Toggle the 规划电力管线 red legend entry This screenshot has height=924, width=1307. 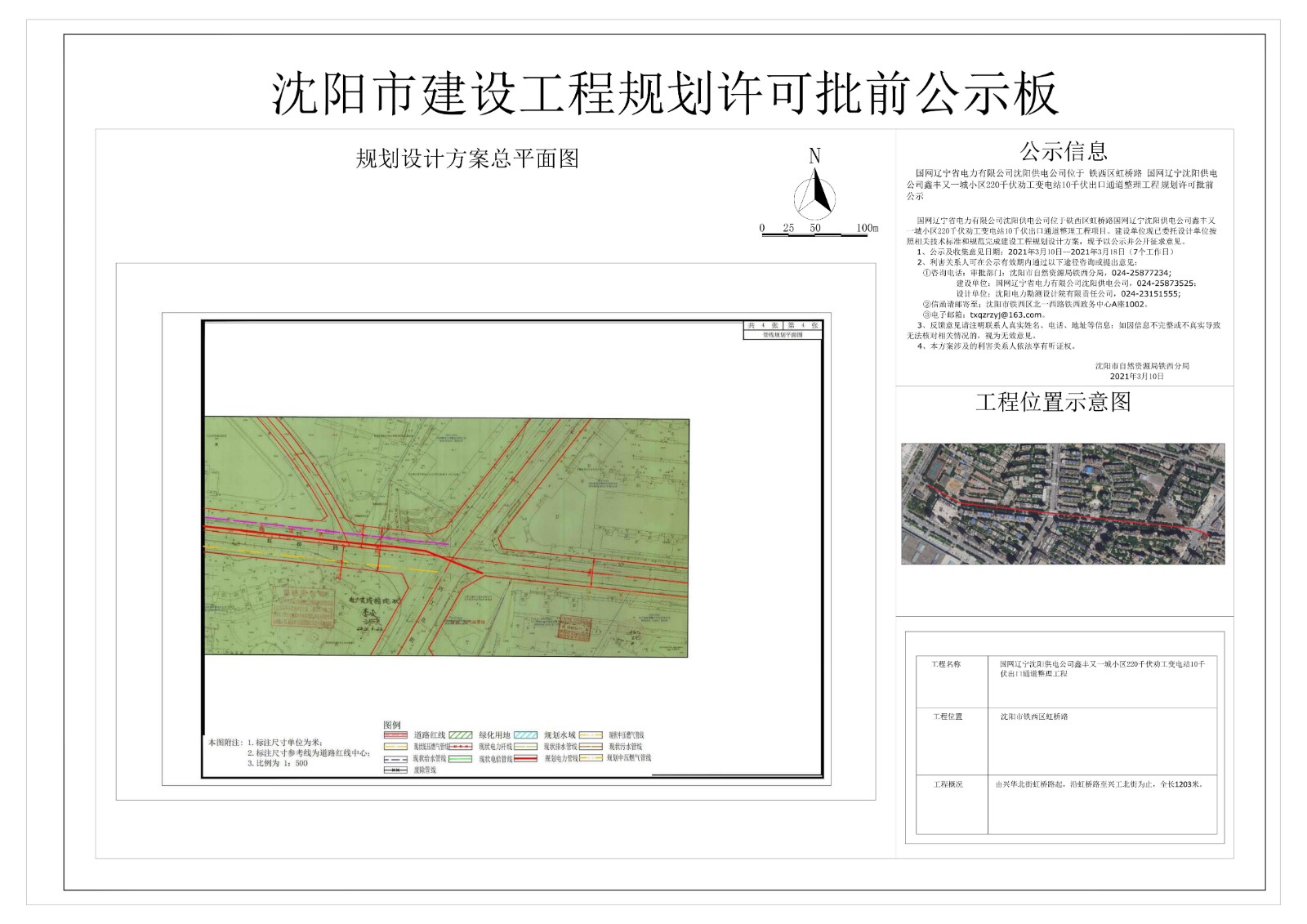pyautogui.click(x=526, y=758)
